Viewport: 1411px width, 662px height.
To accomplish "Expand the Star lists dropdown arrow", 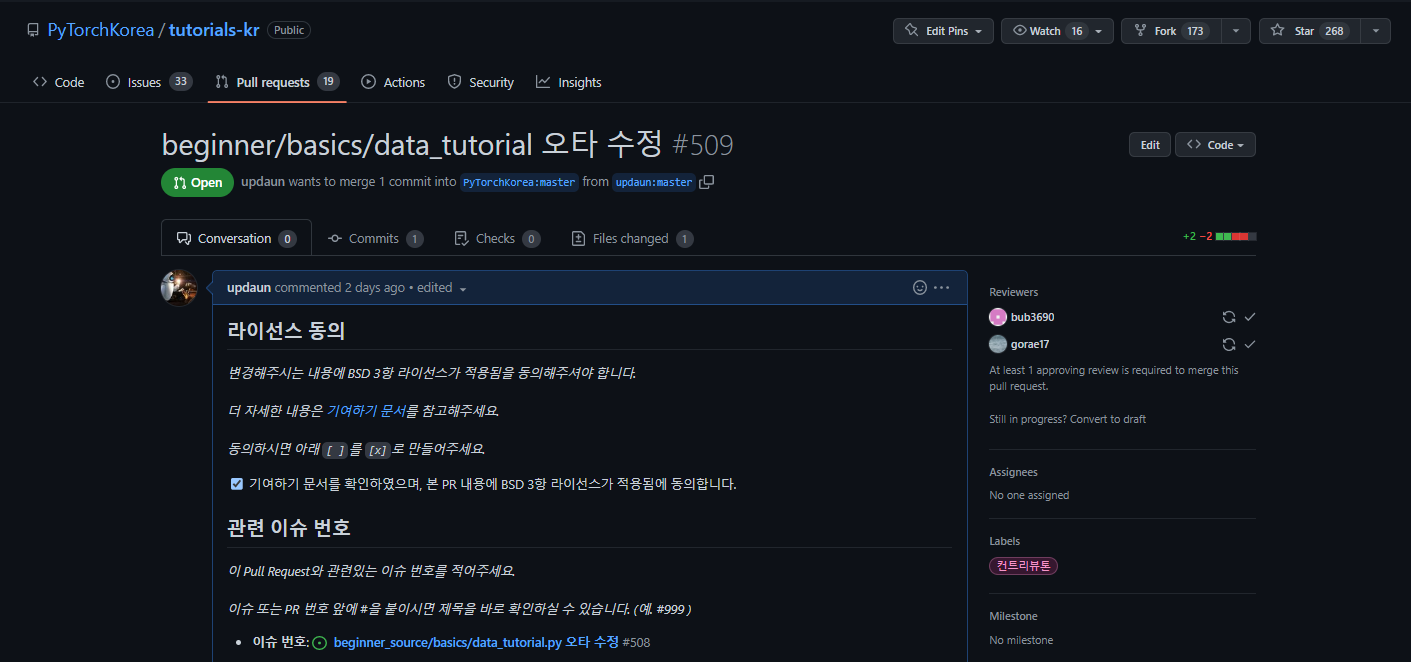I will 1377,31.
